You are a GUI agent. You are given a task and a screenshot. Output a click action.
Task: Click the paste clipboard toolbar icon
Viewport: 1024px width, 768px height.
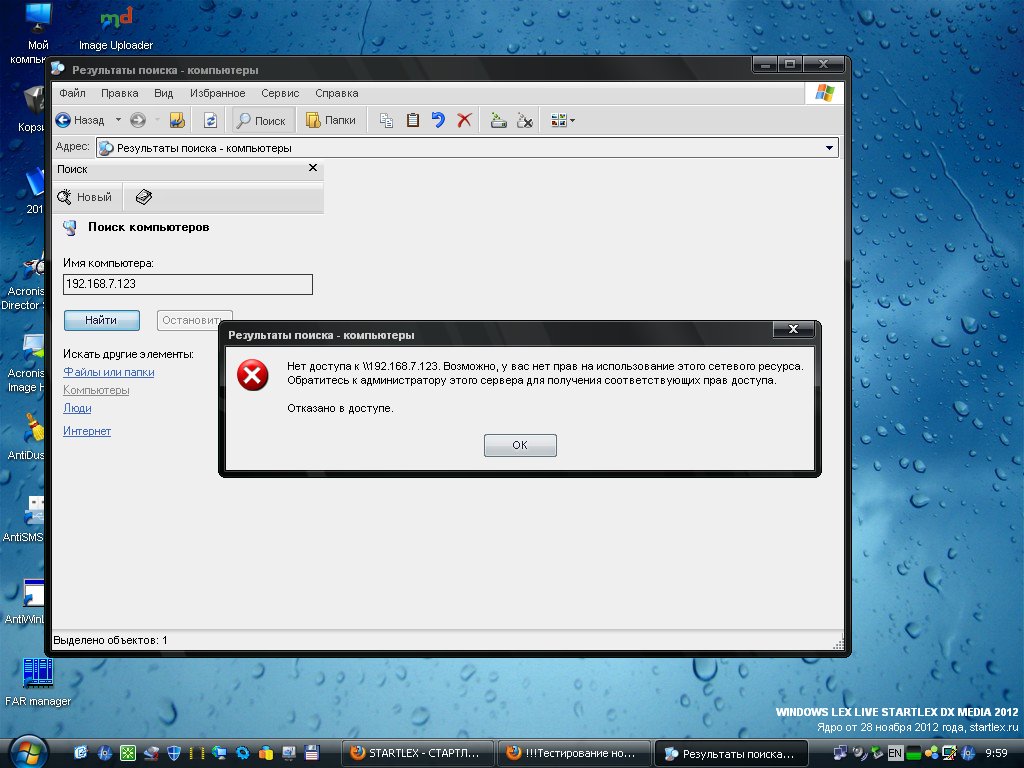(412, 120)
